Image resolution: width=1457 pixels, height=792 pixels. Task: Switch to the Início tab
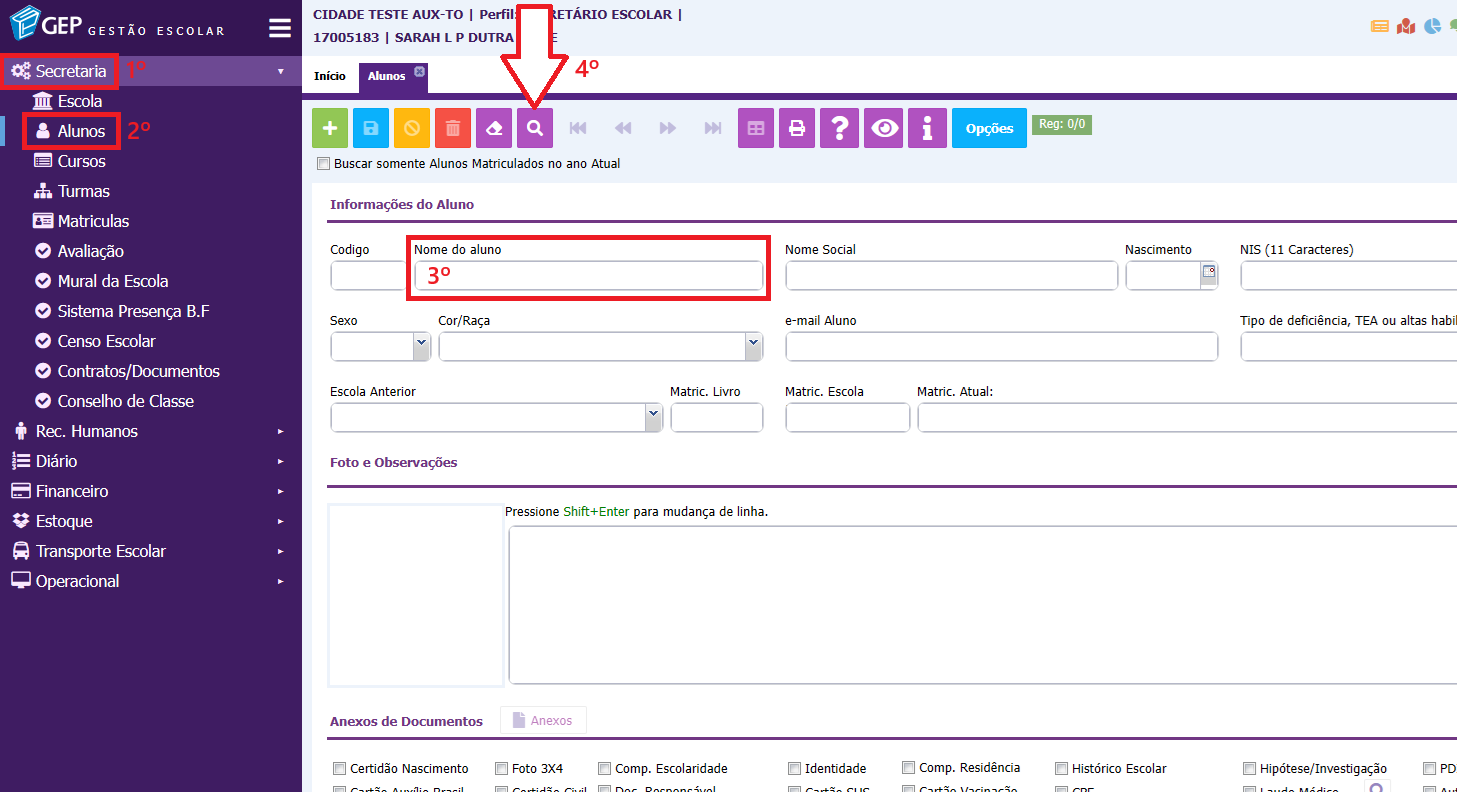point(330,76)
